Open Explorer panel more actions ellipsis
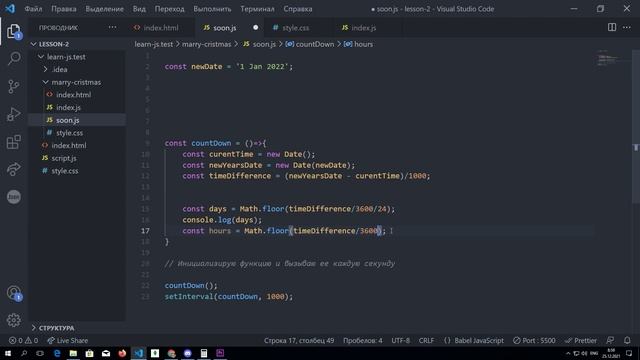 (112, 27)
